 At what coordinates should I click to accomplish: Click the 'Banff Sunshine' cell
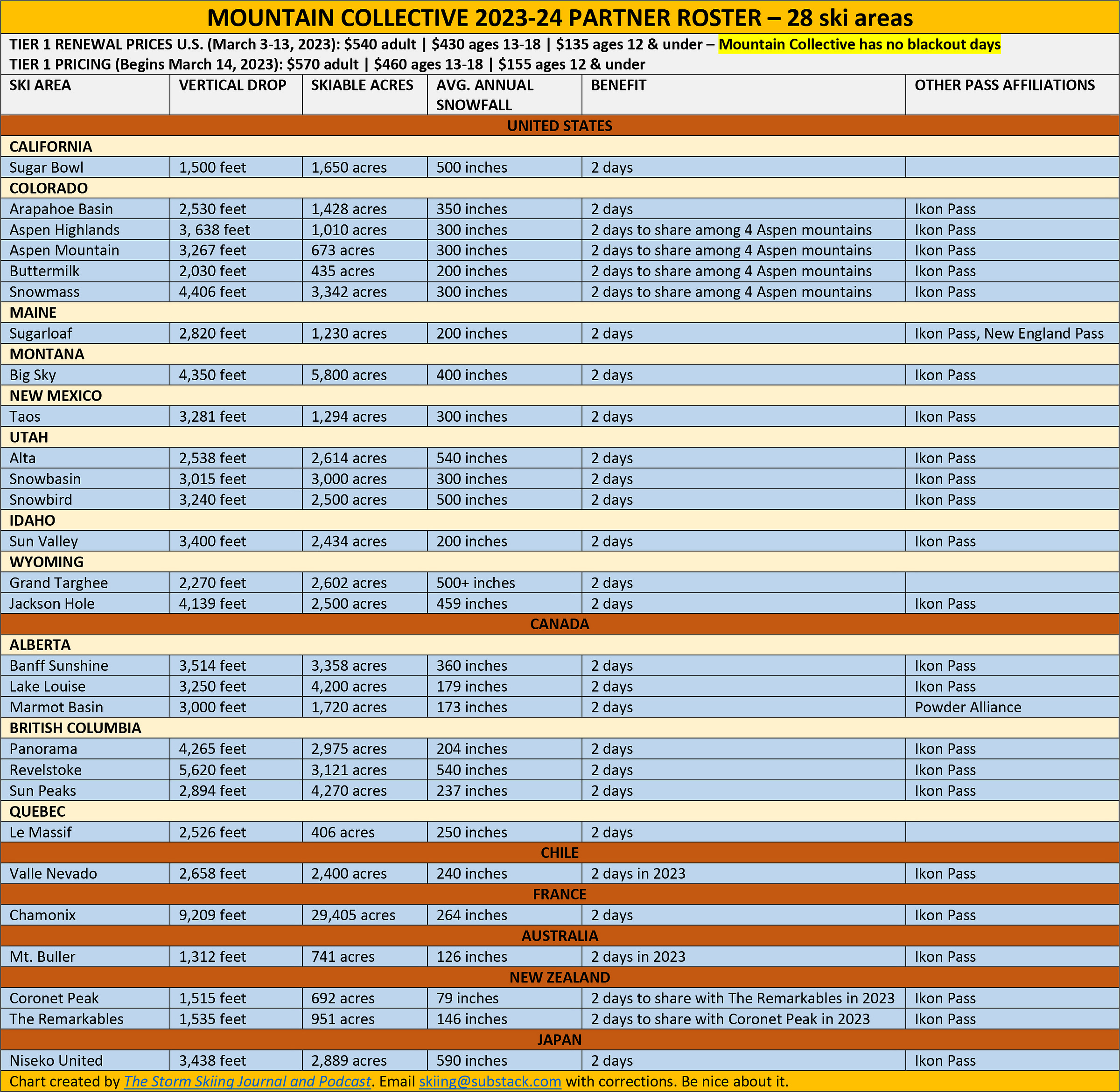85,665
